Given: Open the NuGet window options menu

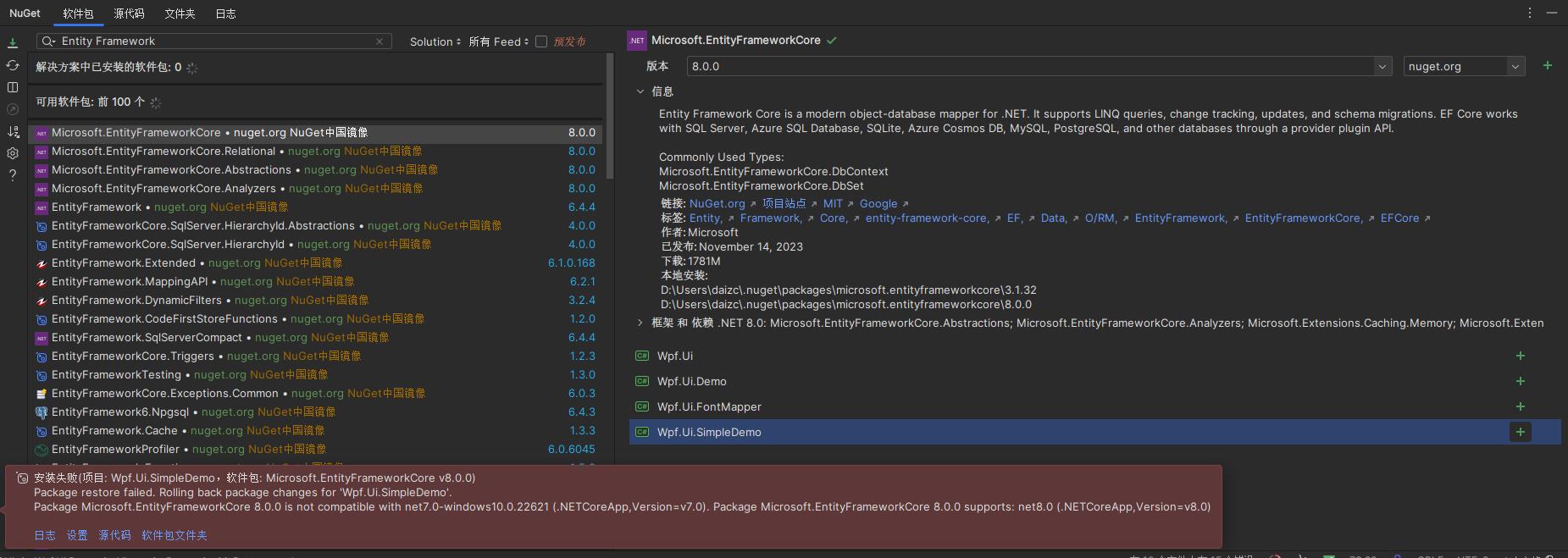Looking at the screenshot, I should 1530,13.
